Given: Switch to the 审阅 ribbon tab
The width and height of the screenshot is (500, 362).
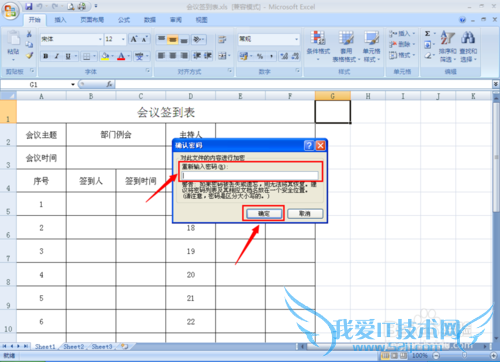Looking at the screenshot, I should tap(176, 20).
